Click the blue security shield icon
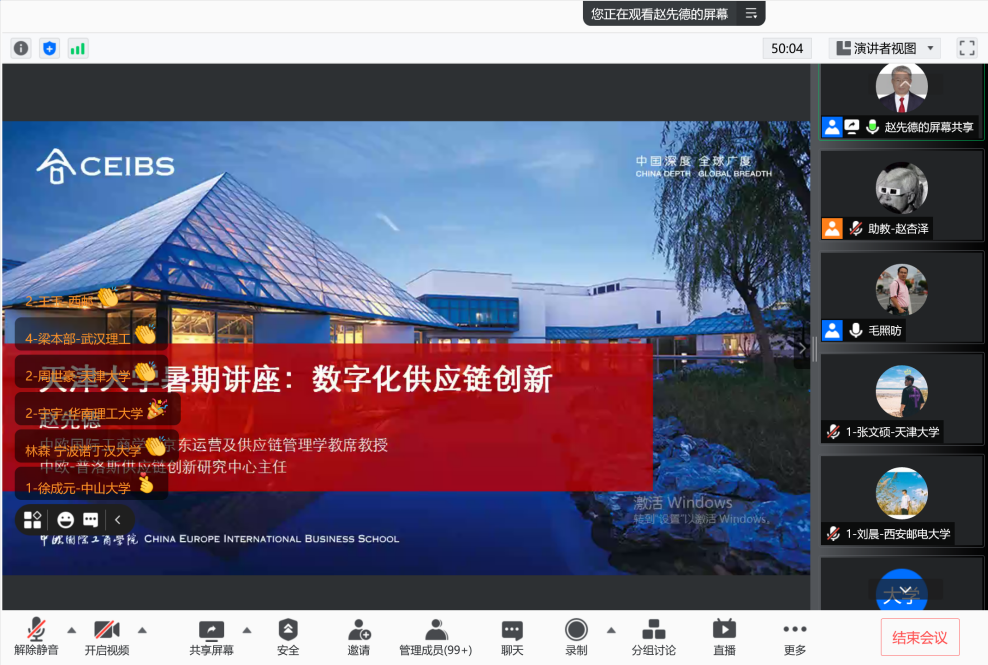This screenshot has height=665, width=988. click(x=49, y=48)
